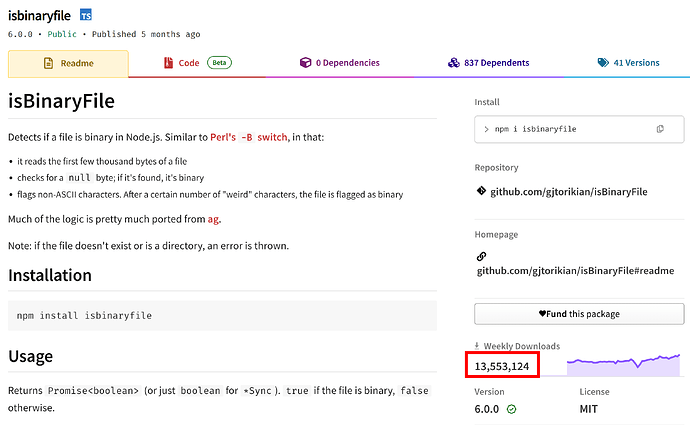Click the isBinaryFile readme heading
Image resolution: width=690 pixels, height=425 pixels.
pos(61,101)
